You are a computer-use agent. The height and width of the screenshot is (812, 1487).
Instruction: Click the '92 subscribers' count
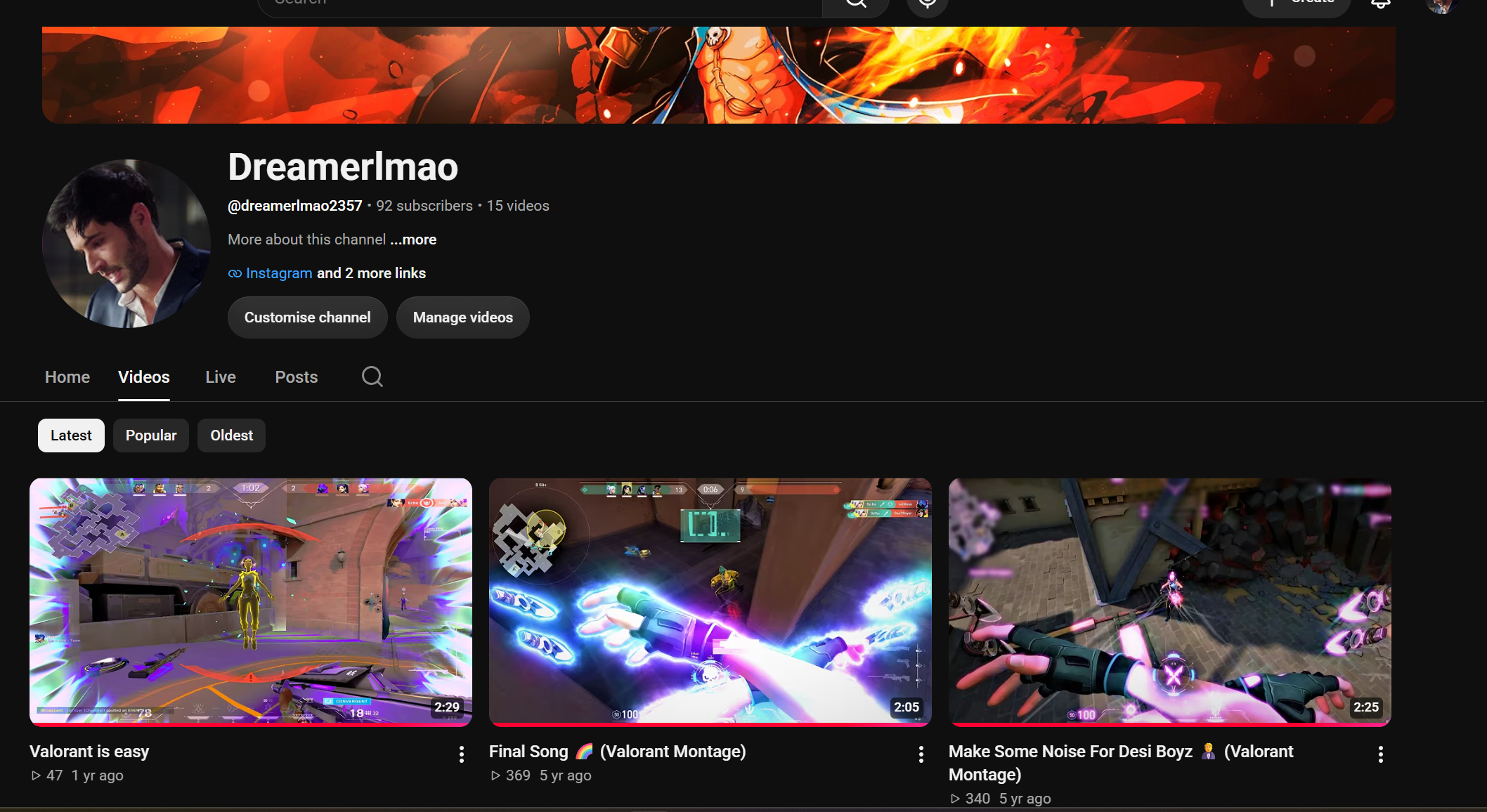point(424,206)
